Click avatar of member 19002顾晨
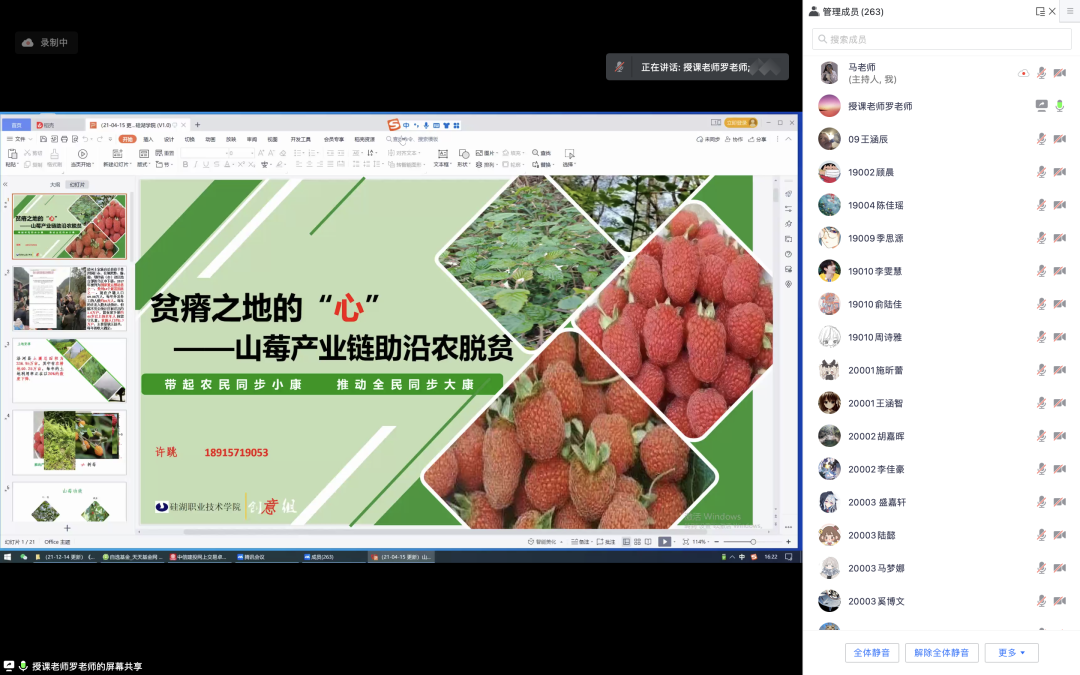Viewport: 1080px width, 675px height. [829, 172]
